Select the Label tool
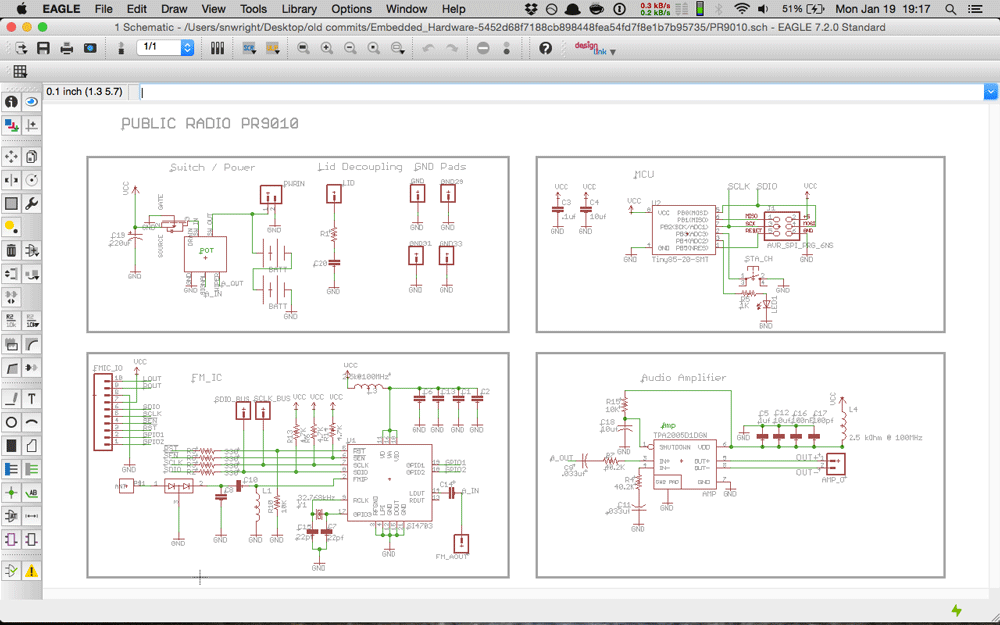1000x625 pixels. click(31, 492)
